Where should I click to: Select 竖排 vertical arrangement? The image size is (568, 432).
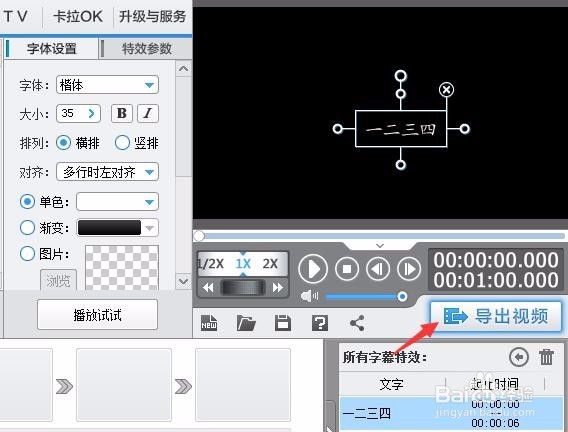122,143
